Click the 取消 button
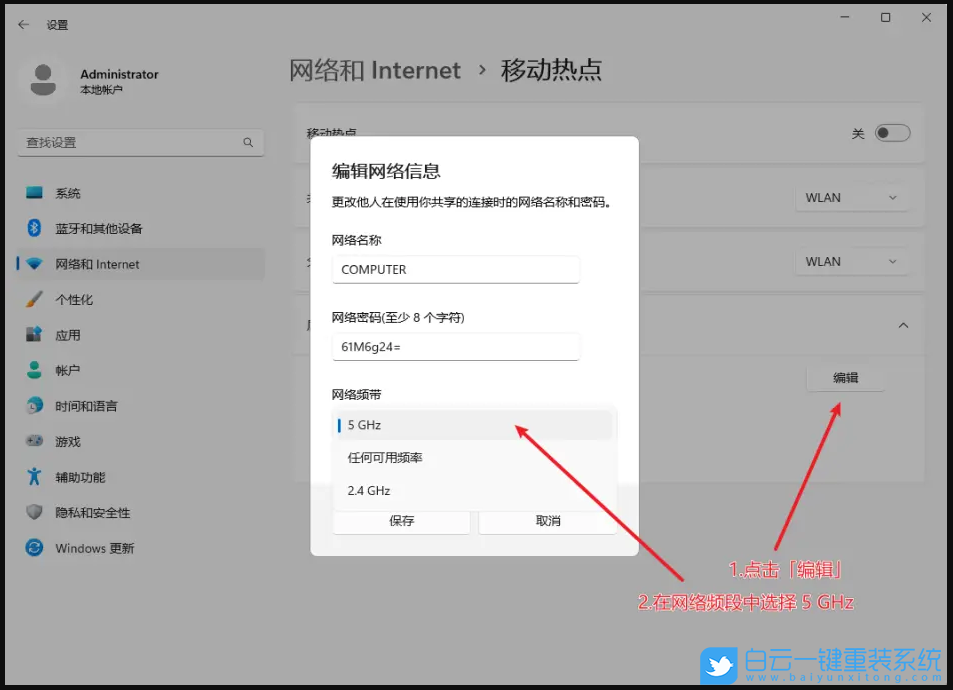Viewport: 953px width, 690px height. tap(546, 521)
